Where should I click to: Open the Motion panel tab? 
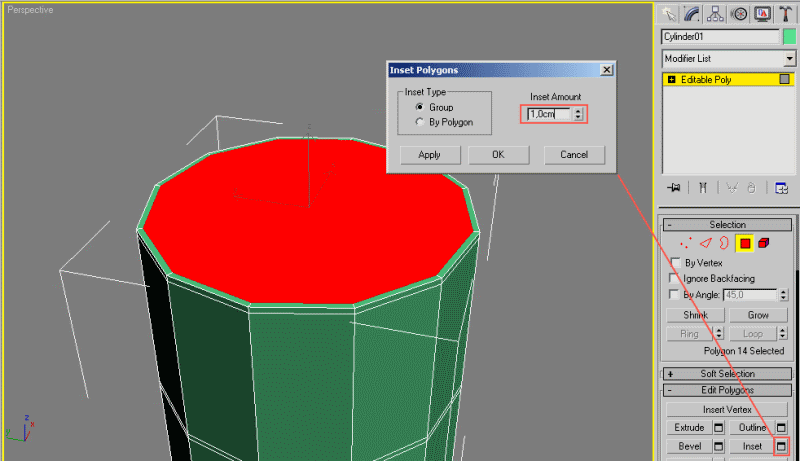739,14
